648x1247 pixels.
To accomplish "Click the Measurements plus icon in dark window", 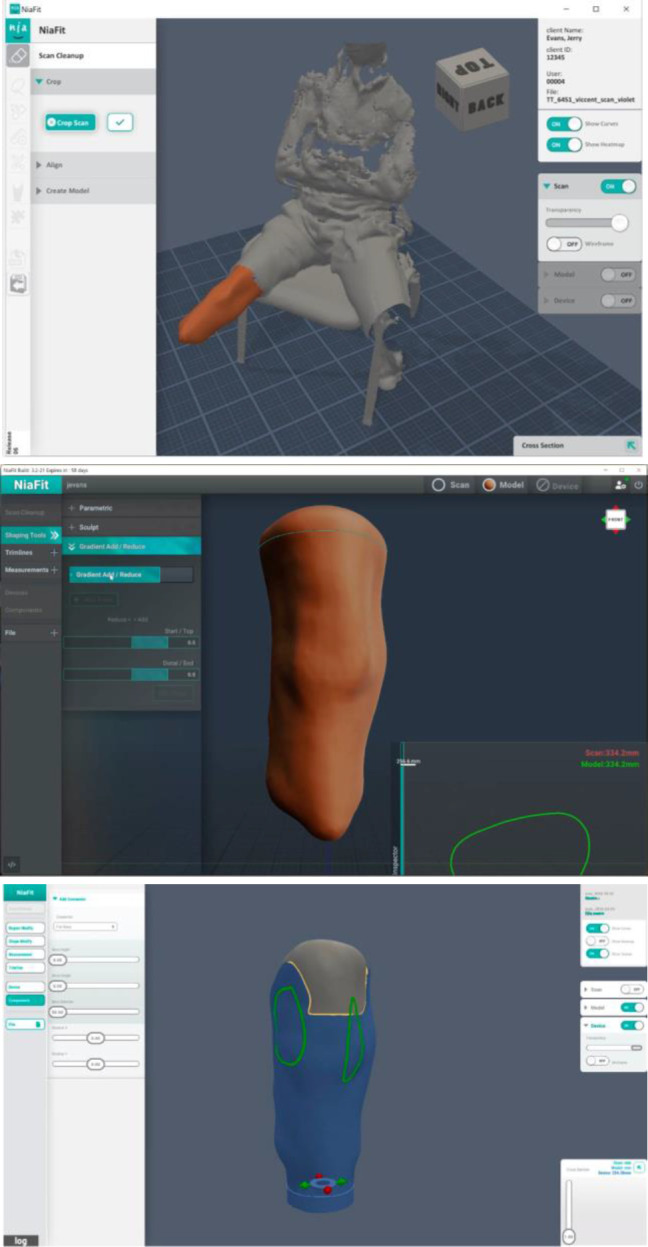I will click(x=54, y=570).
